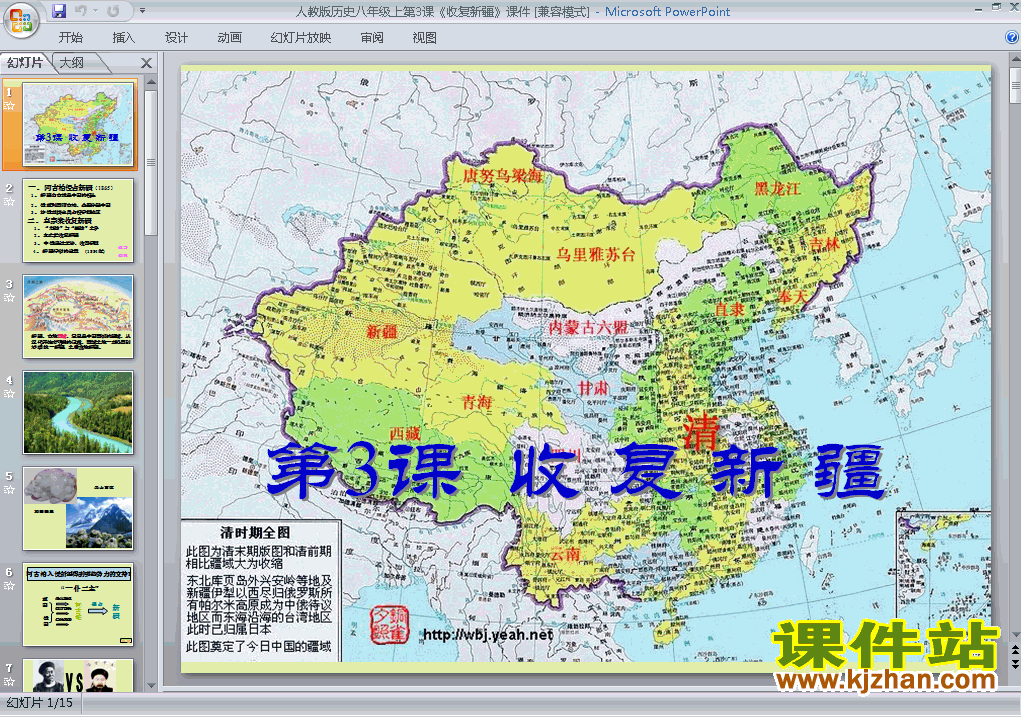Select slide 4 river landscape thumbnail
Screen dimensions: 1021x717
point(78,412)
